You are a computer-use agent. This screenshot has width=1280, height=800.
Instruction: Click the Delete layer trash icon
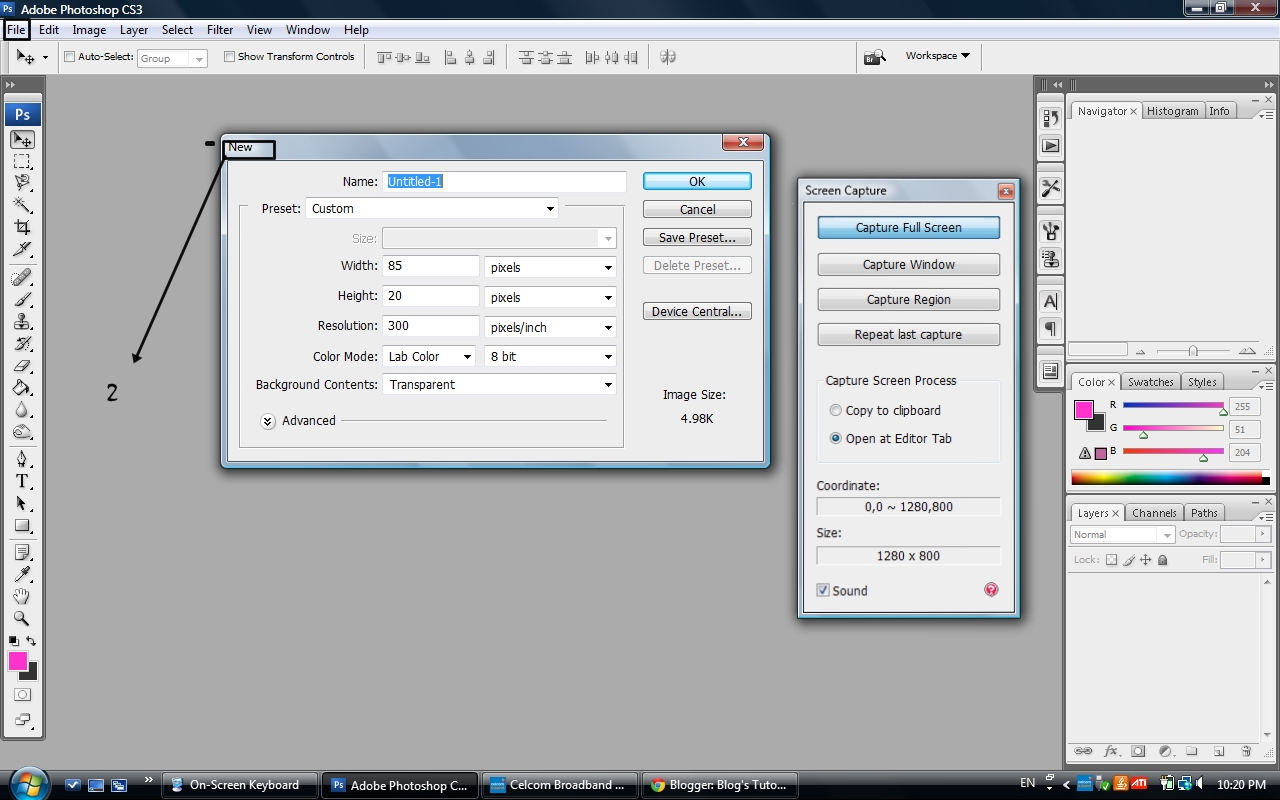1246,751
